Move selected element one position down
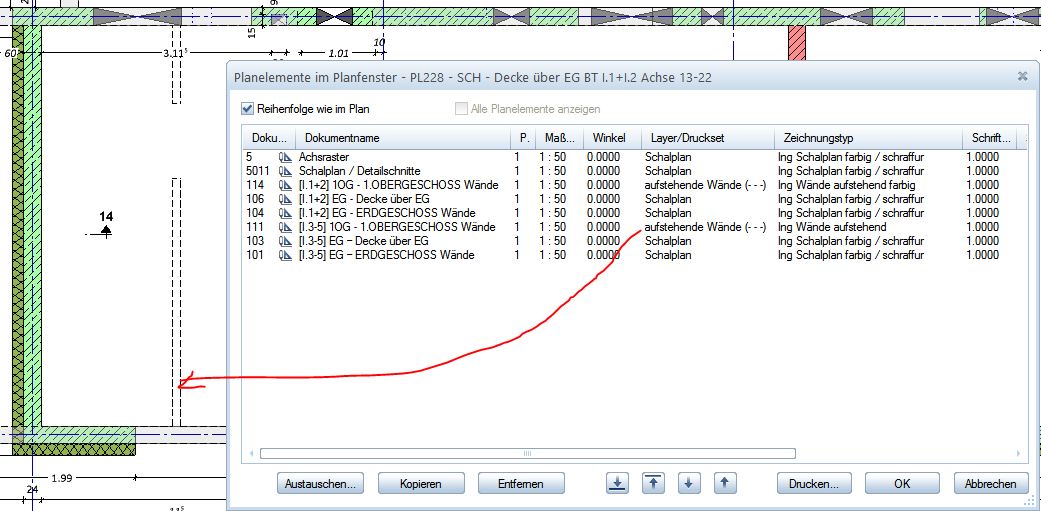 click(x=688, y=483)
